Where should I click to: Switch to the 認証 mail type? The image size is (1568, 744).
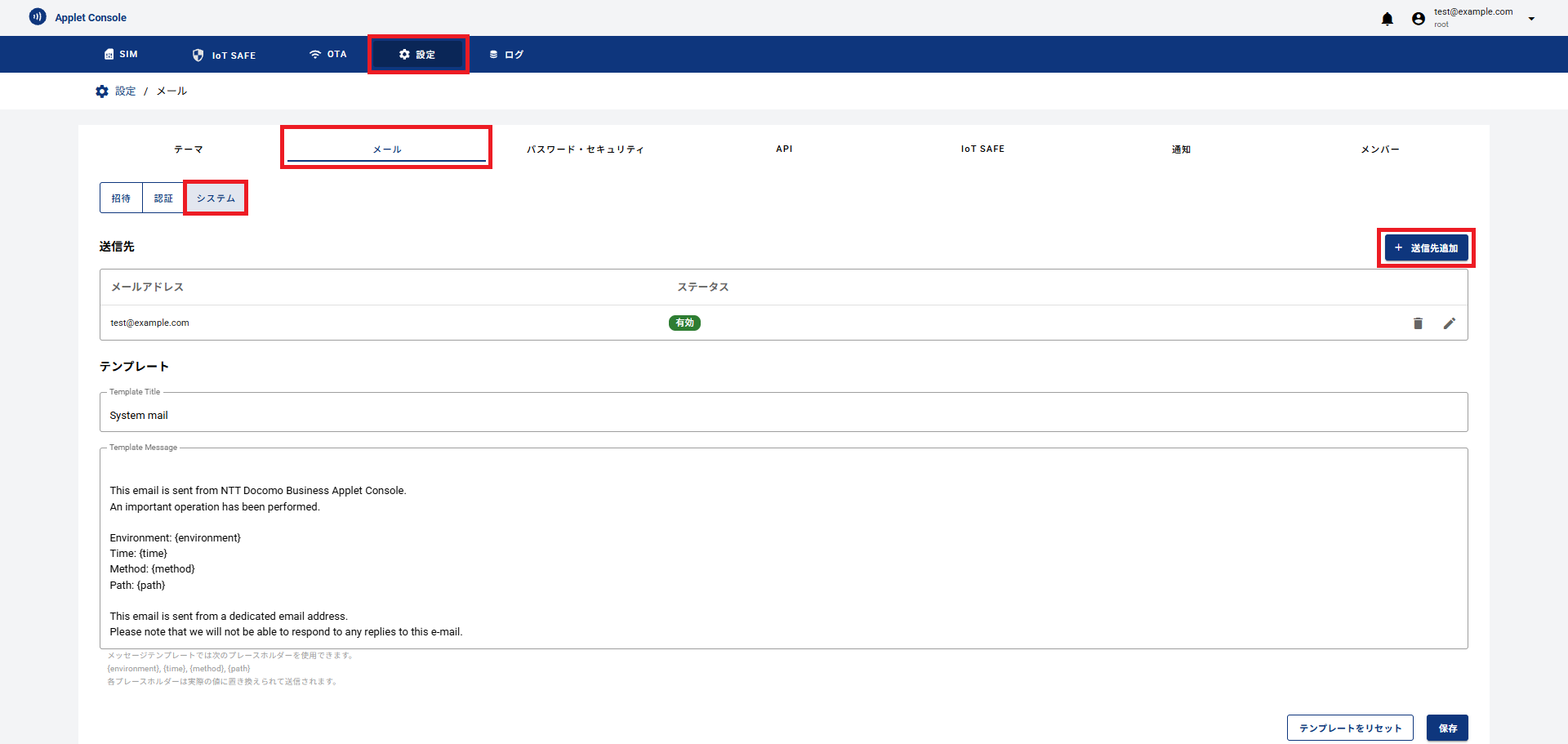(163, 198)
